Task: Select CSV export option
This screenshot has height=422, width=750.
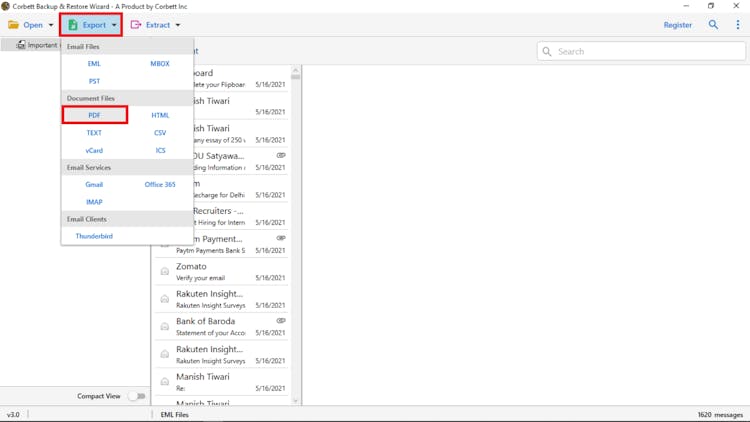Action: (160, 133)
